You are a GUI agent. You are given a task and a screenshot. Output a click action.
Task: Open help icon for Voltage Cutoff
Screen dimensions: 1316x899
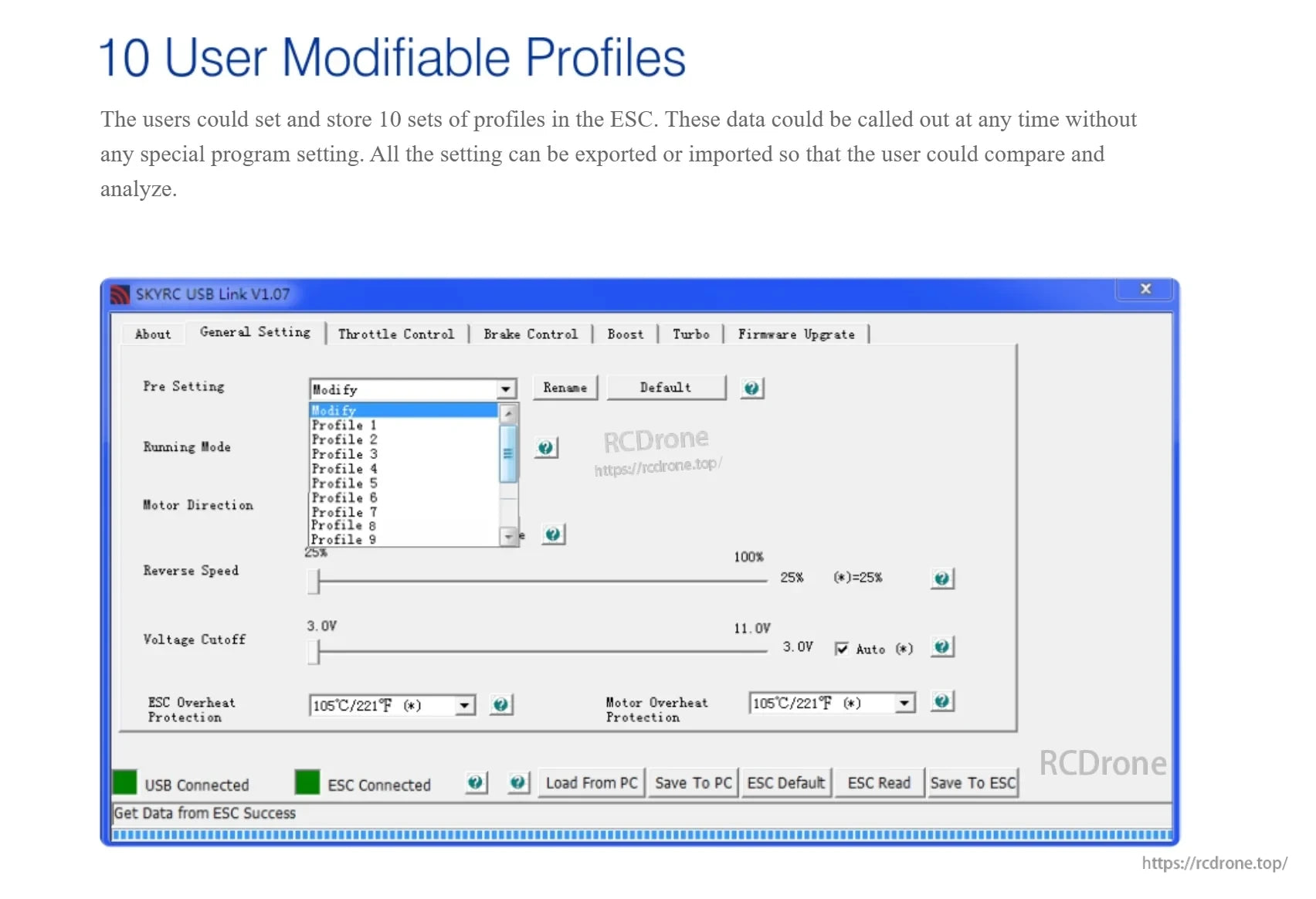click(x=941, y=646)
